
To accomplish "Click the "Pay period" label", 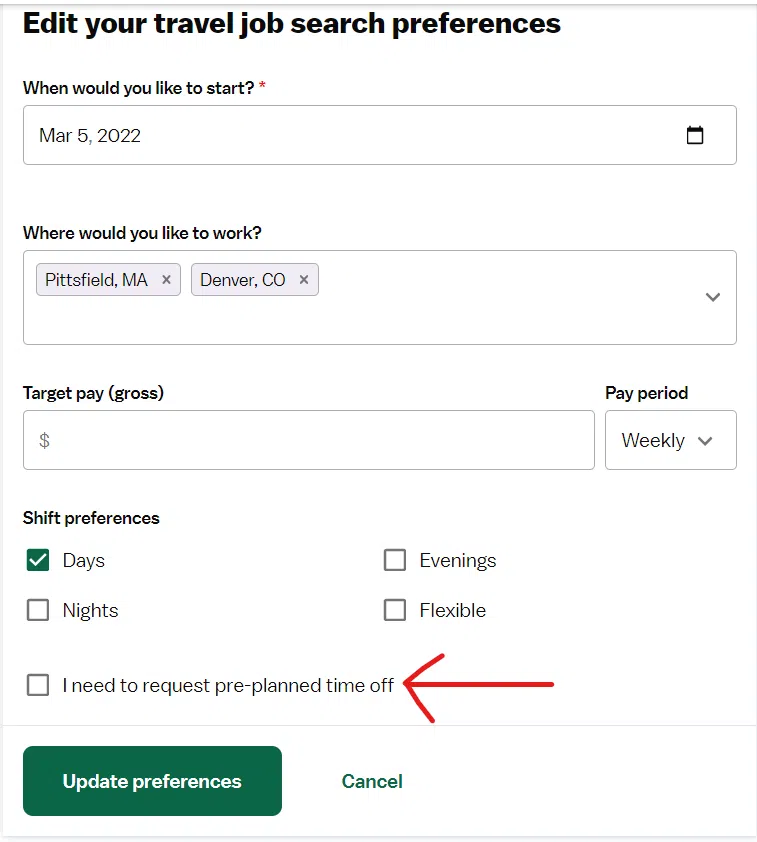I will [x=646, y=393].
